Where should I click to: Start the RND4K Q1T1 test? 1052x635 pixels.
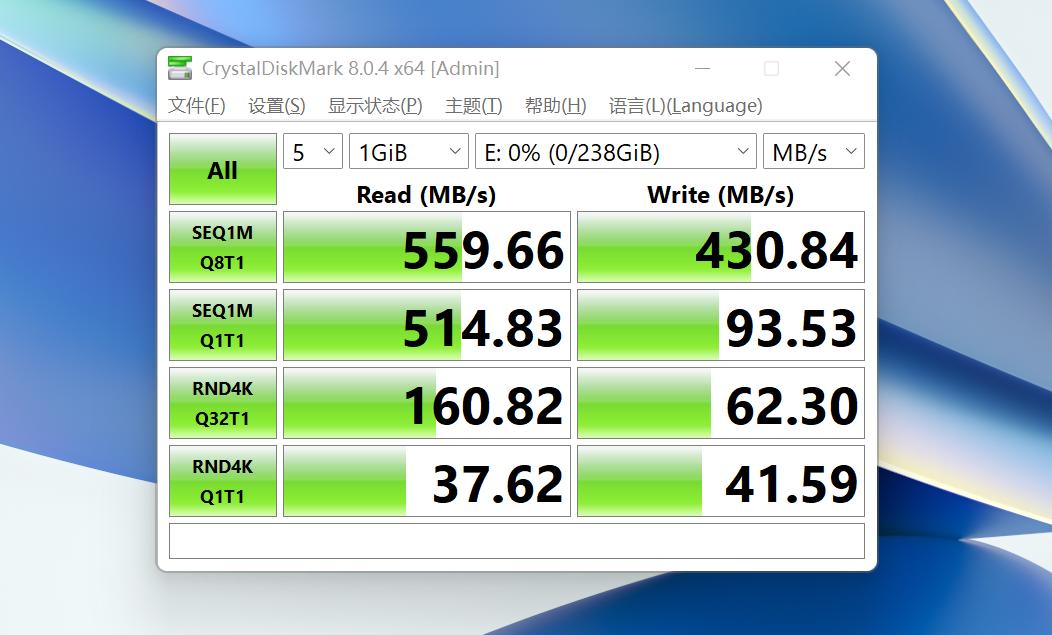pyautogui.click(x=223, y=481)
